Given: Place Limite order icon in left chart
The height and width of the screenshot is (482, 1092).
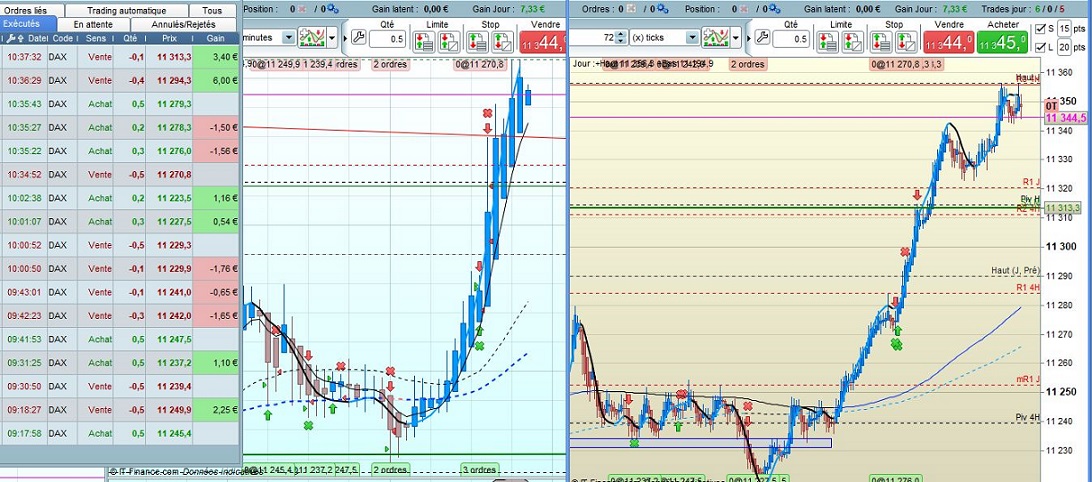Looking at the screenshot, I should point(424,41).
